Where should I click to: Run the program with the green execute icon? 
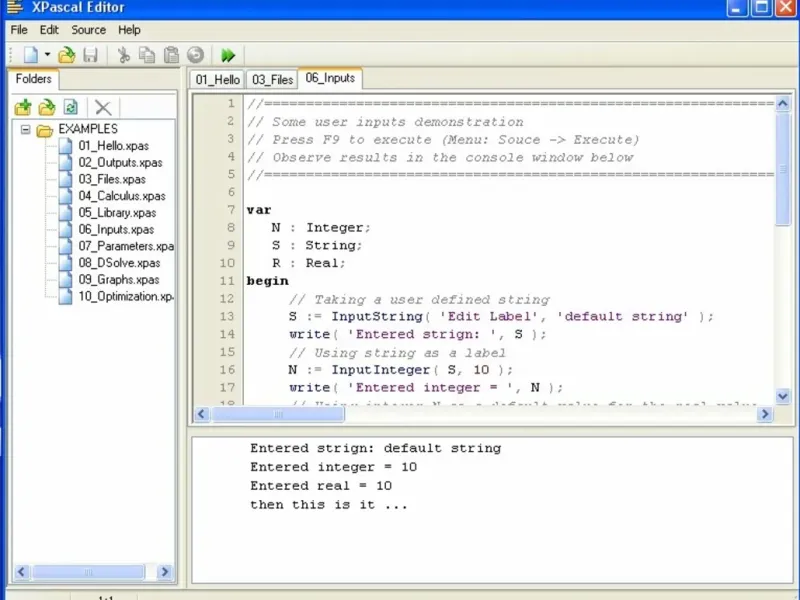[228, 55]
